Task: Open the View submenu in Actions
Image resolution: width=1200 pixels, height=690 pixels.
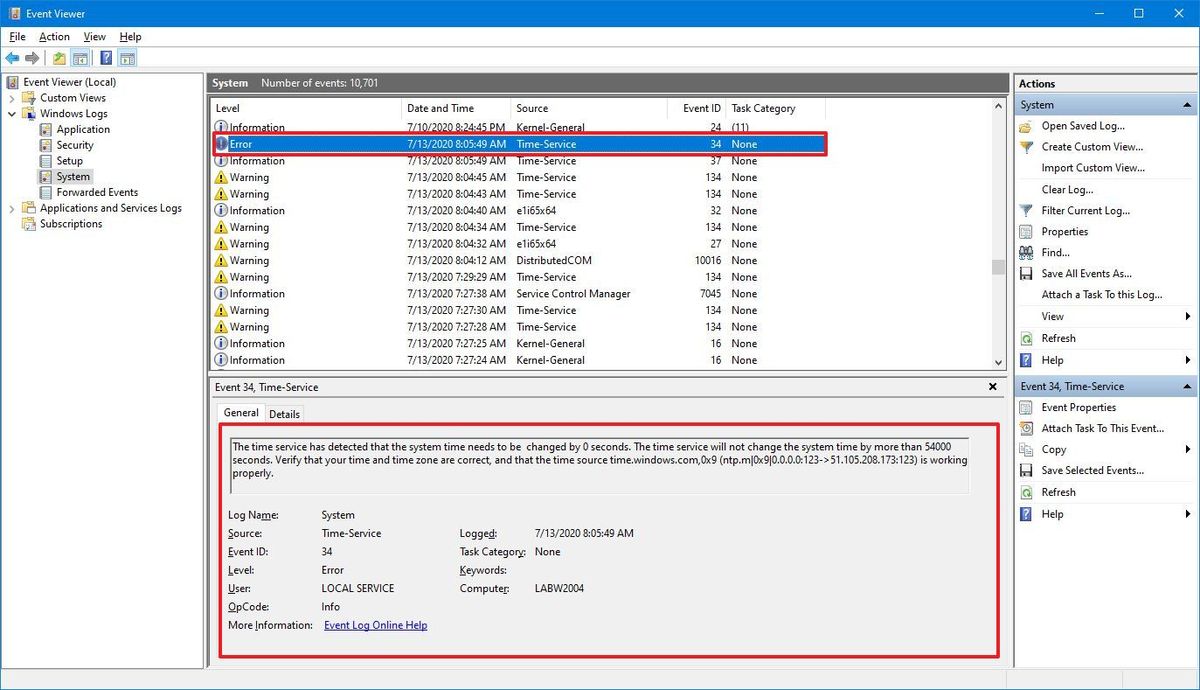Action: point(1045,316)
